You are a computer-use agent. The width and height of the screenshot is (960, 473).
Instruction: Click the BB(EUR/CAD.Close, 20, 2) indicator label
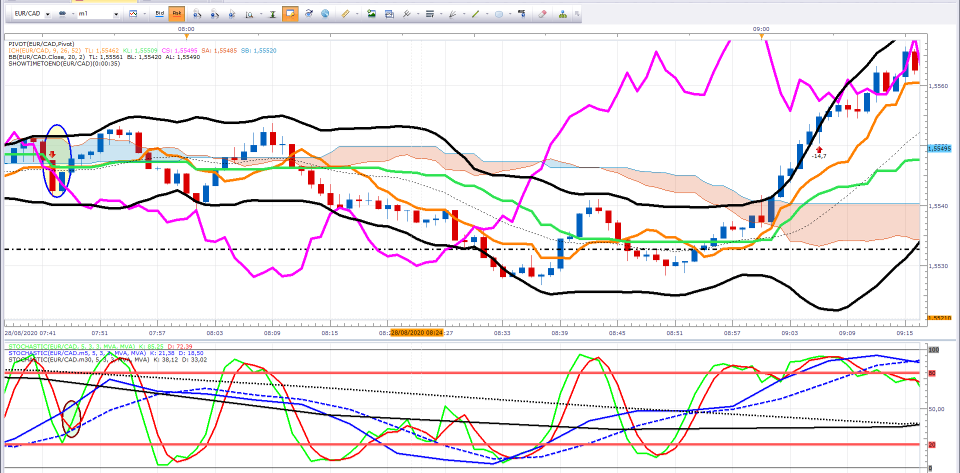coord(46,57)
